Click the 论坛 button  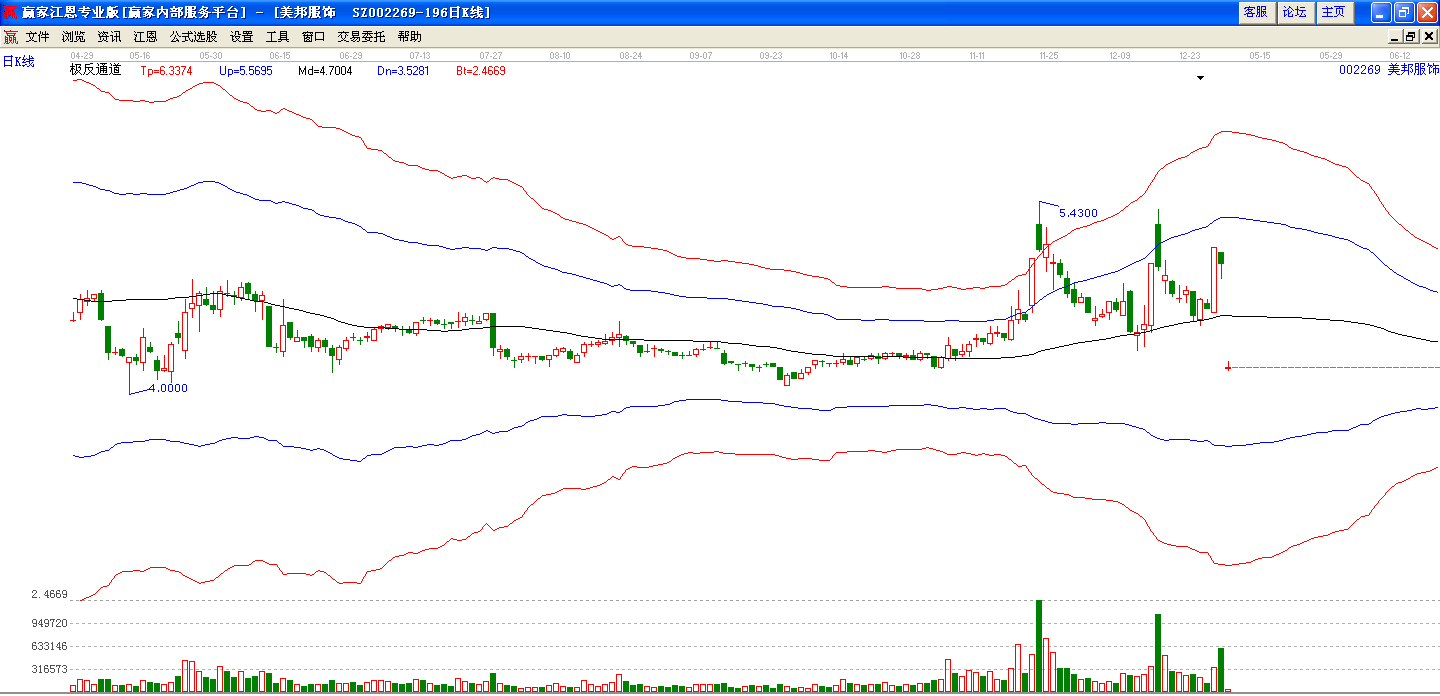click(1294, 12)
